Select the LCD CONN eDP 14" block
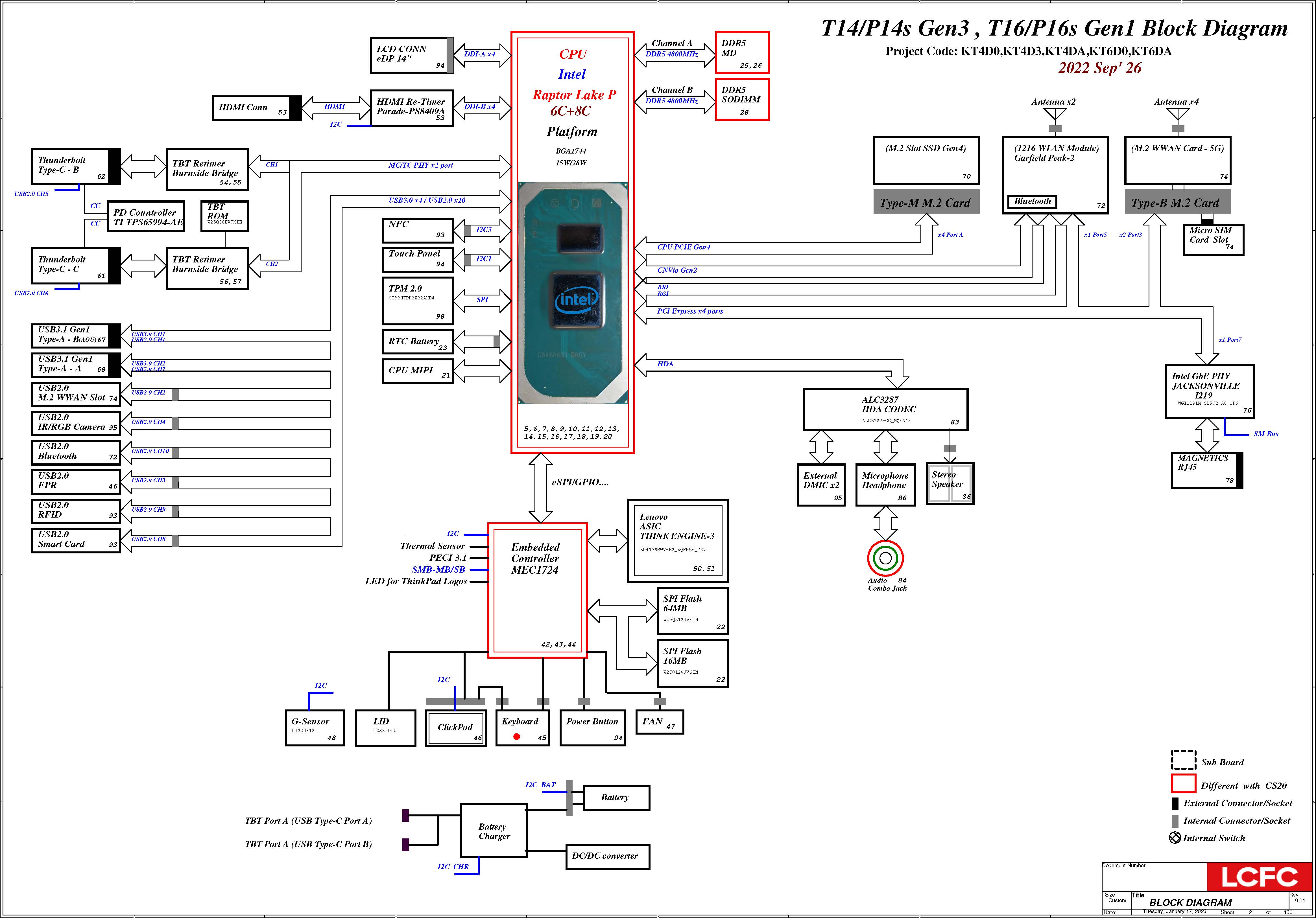The height and width of the screenshot is (918, 1316). click(x=412, y=56)
